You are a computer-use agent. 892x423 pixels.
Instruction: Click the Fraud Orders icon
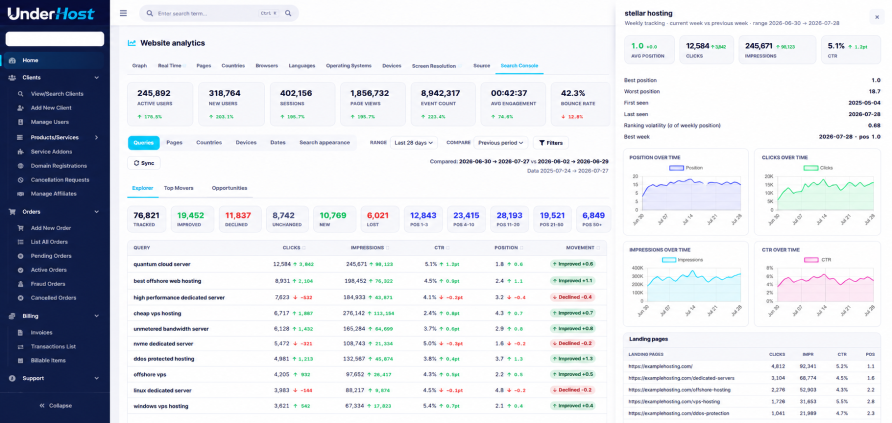click(20, 284)
